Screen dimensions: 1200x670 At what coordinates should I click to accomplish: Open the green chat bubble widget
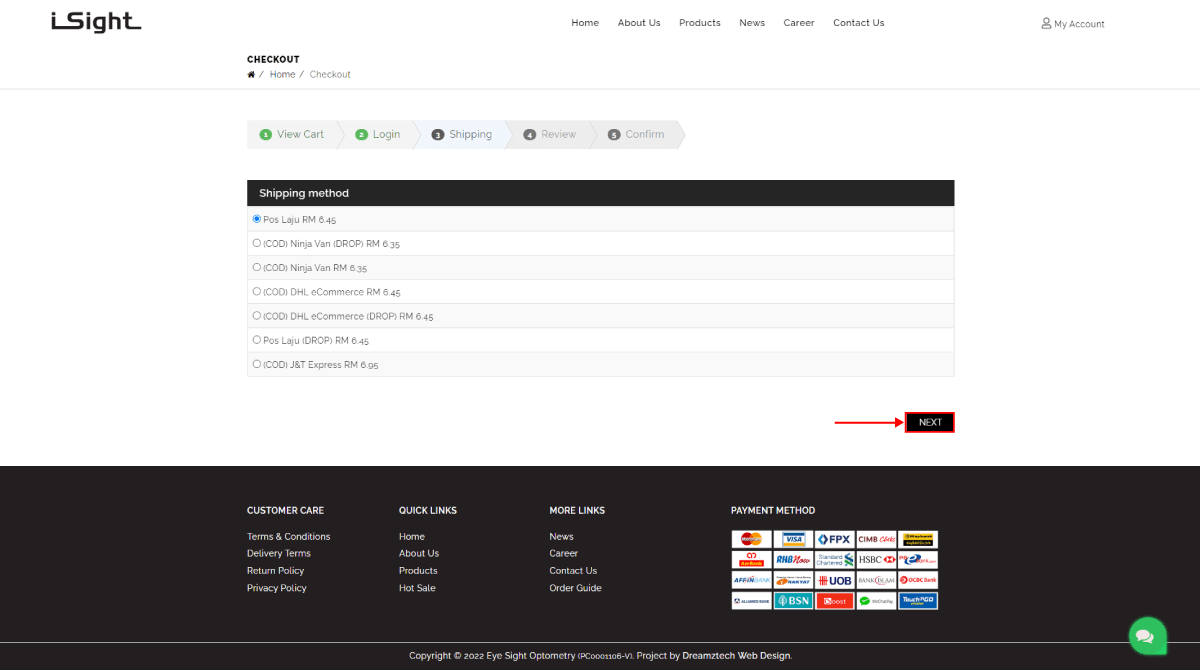tap(1147, 635)
